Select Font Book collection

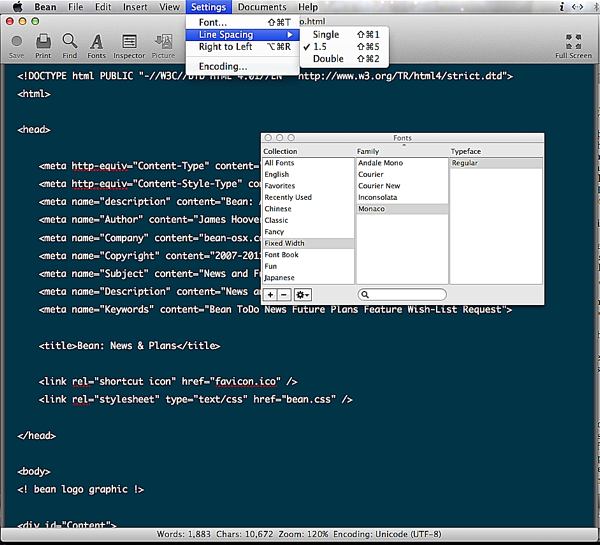308,255
